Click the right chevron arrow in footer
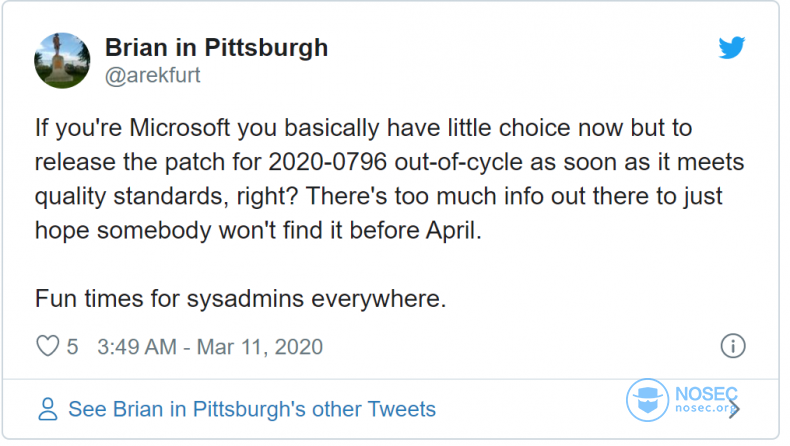 click(735, 409)
